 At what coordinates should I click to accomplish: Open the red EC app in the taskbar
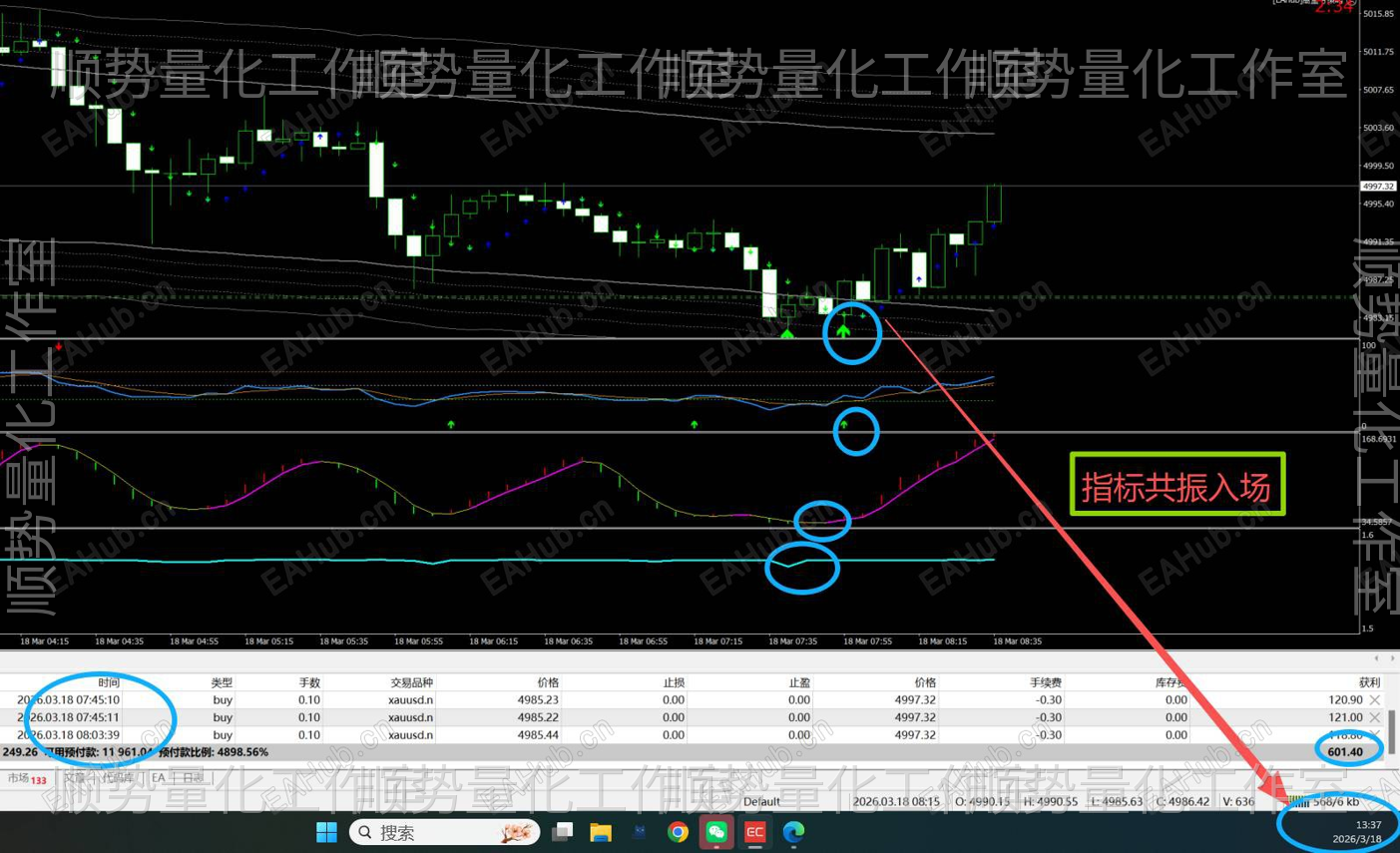pos(755,832)
